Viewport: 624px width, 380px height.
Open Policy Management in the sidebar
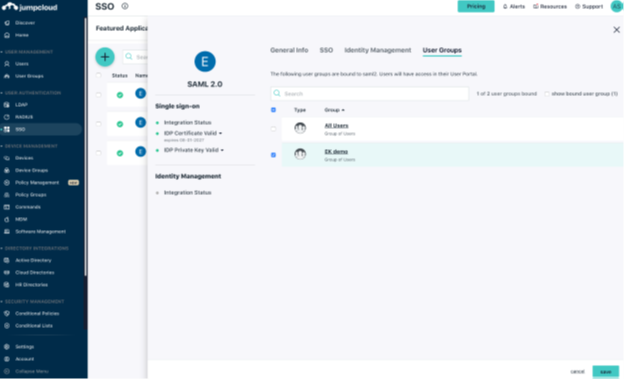click(x=37, y=183)
